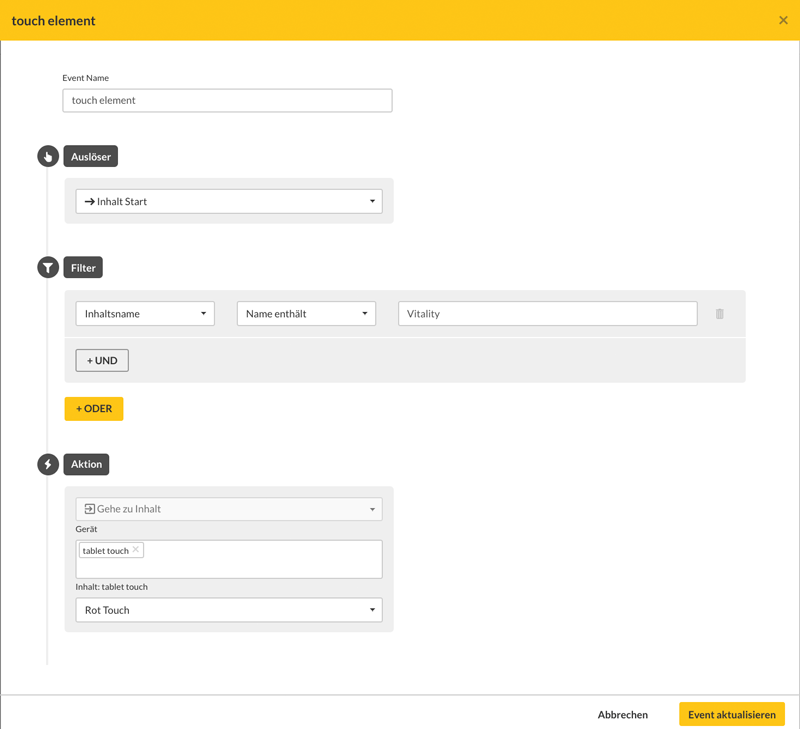Click the Aktion section label
Screen dimensions: 800x729
86,464
